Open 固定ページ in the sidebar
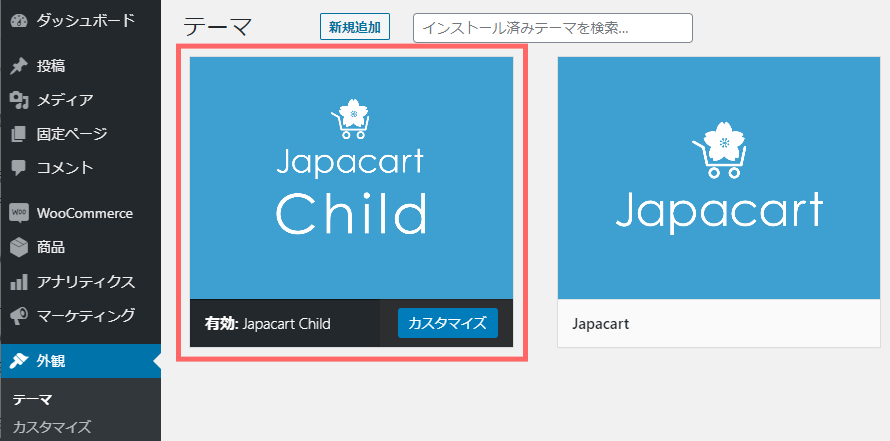This screenshot has height=441, width=890. click(81, 135)
